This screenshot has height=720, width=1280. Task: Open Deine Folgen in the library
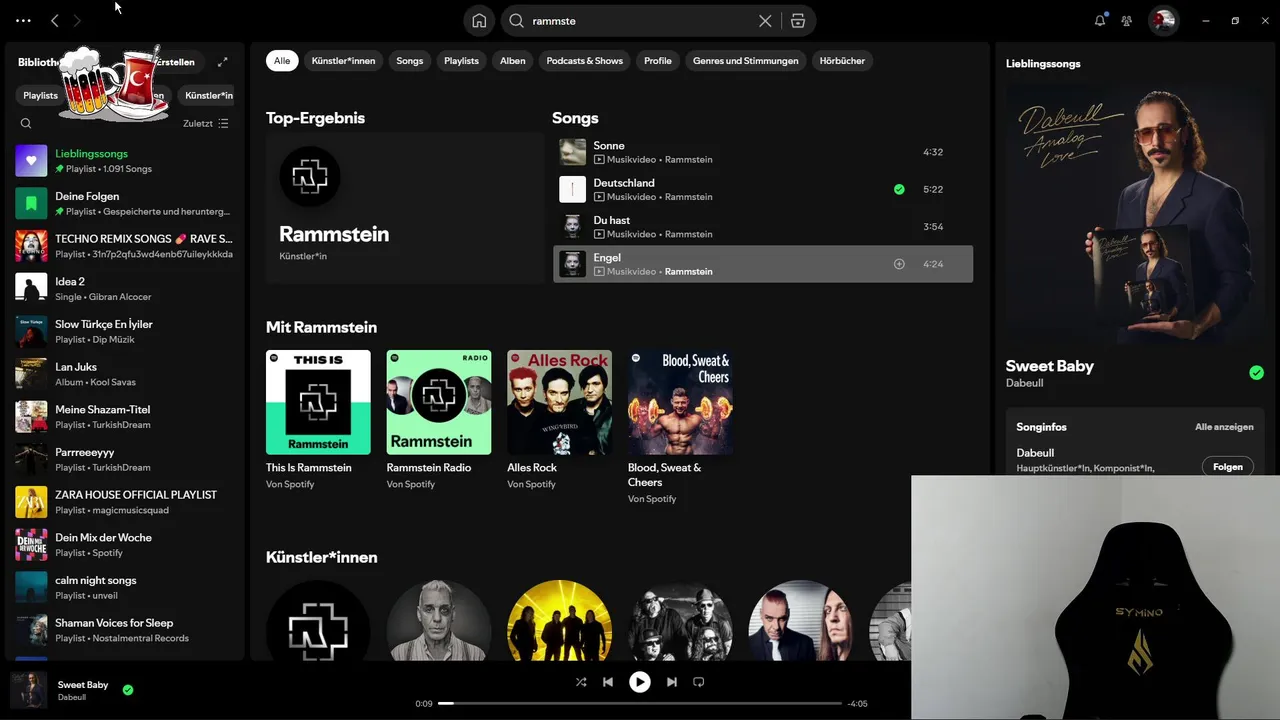click(x=125, y=204)
